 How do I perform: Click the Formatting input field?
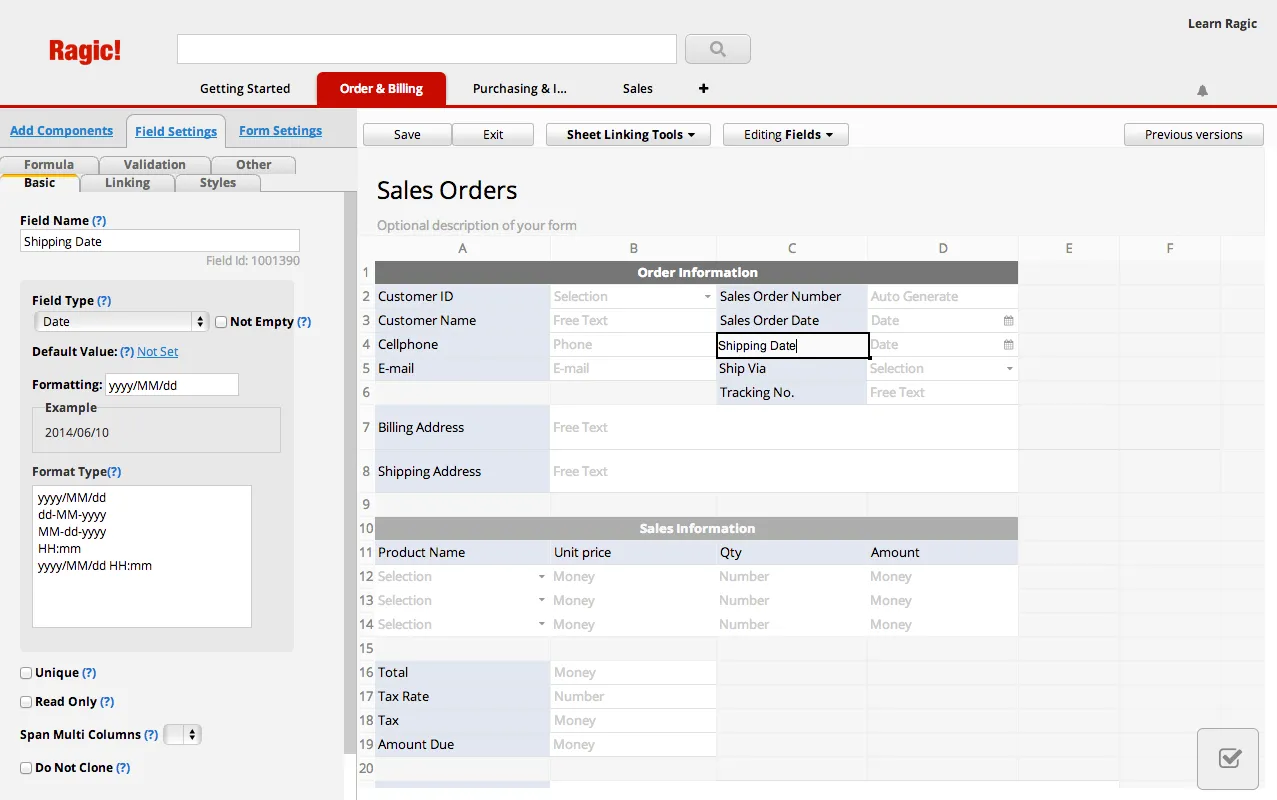click(171, 385)
